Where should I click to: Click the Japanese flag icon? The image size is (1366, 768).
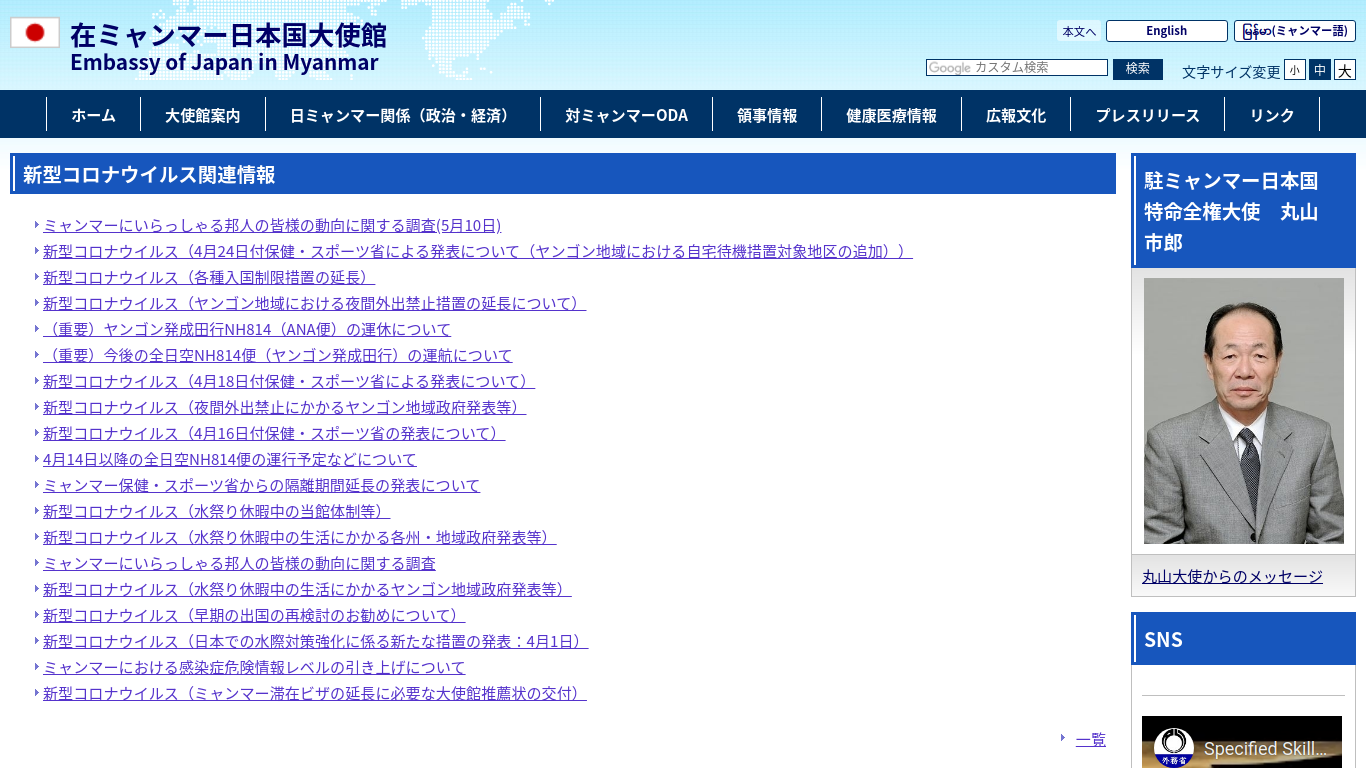[x=35, y=33]
